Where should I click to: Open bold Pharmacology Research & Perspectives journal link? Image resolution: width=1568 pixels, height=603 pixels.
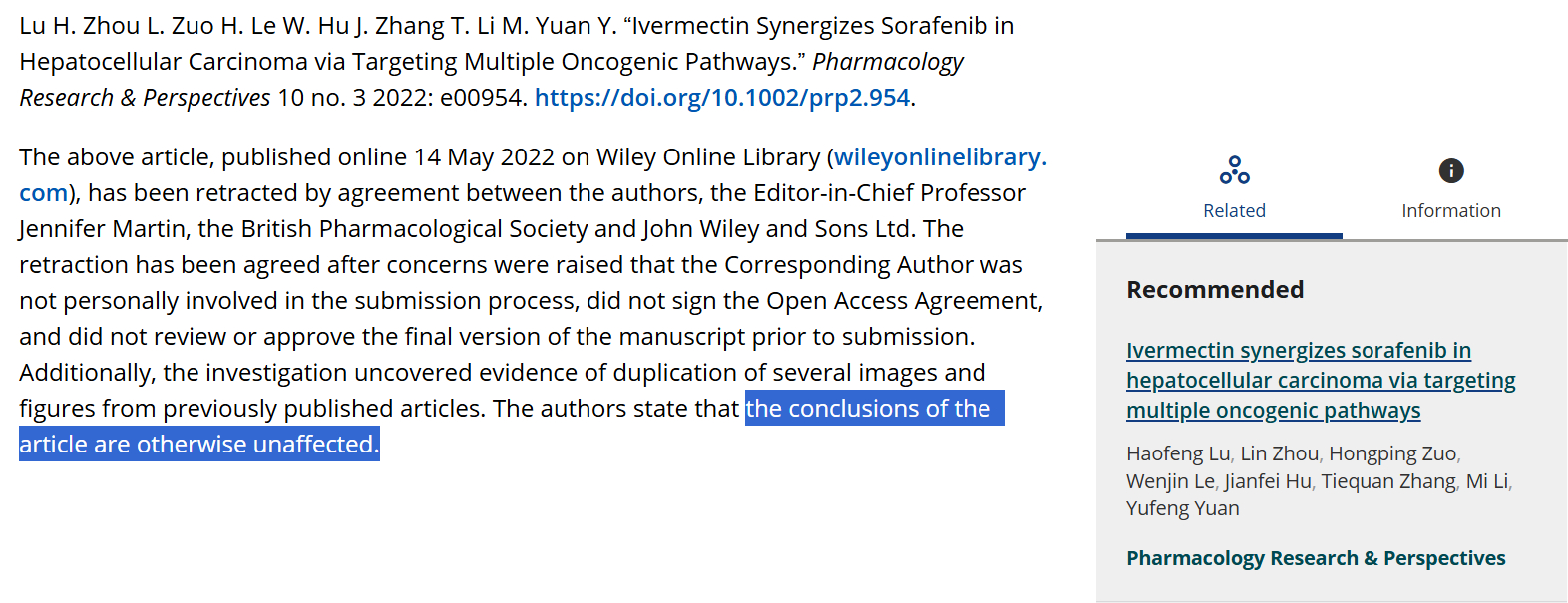tap(1316, 558)
